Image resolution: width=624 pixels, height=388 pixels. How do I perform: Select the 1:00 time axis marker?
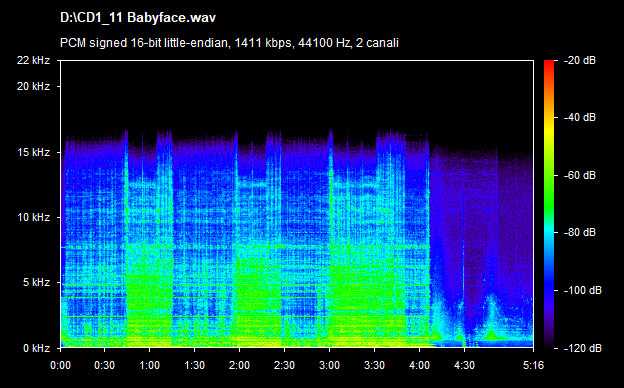tap(150, 365)
